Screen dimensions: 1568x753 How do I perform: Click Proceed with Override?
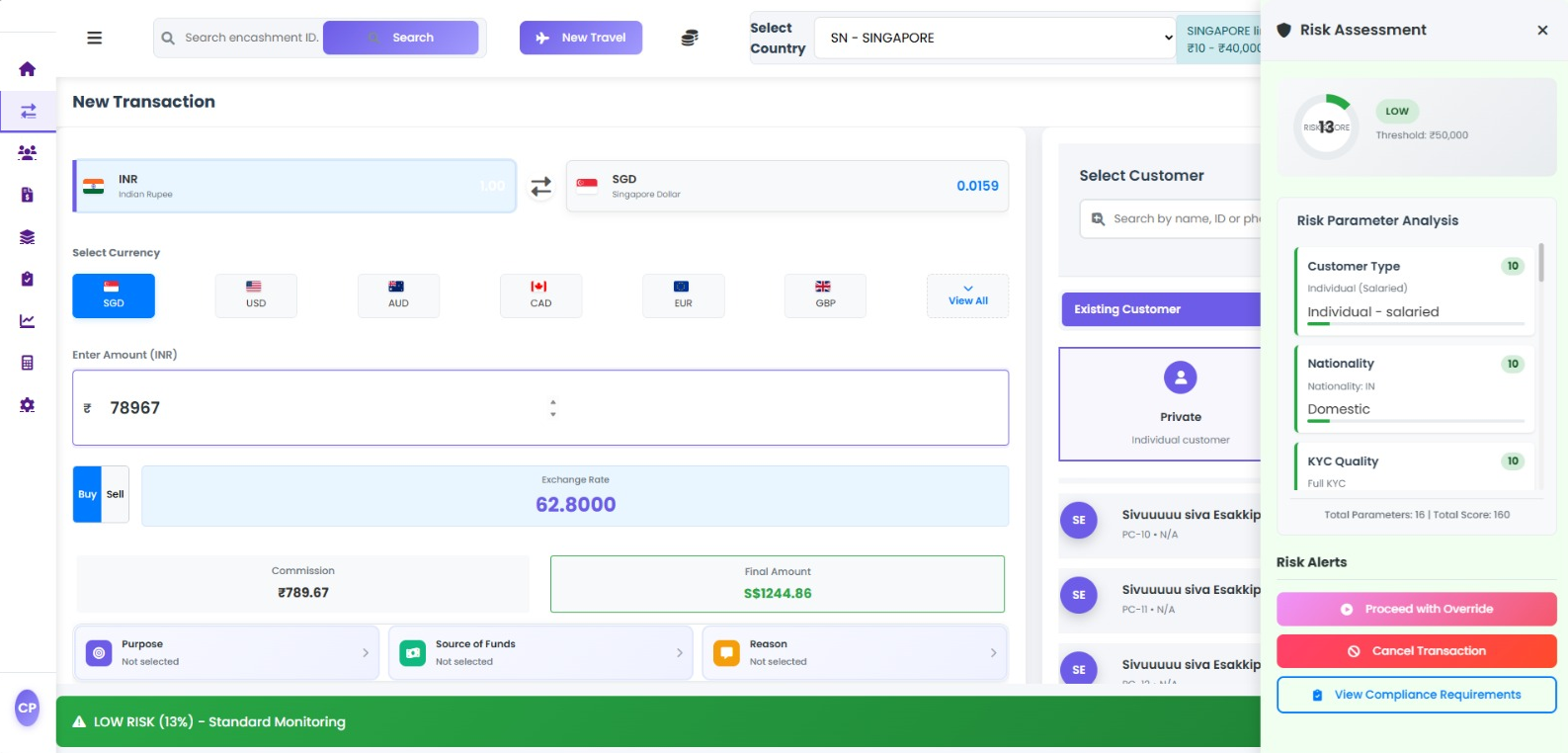1417,609
